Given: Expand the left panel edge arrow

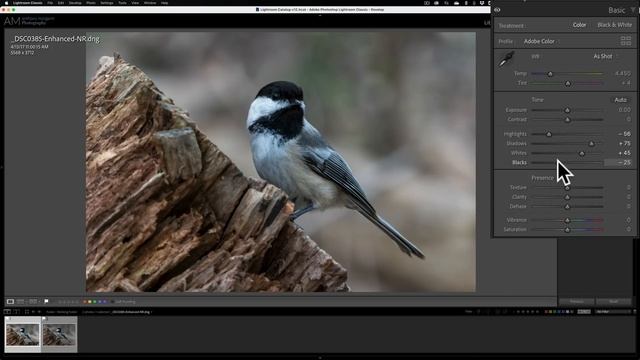Looking at the screenshot, I should click(x=2, y=167).
